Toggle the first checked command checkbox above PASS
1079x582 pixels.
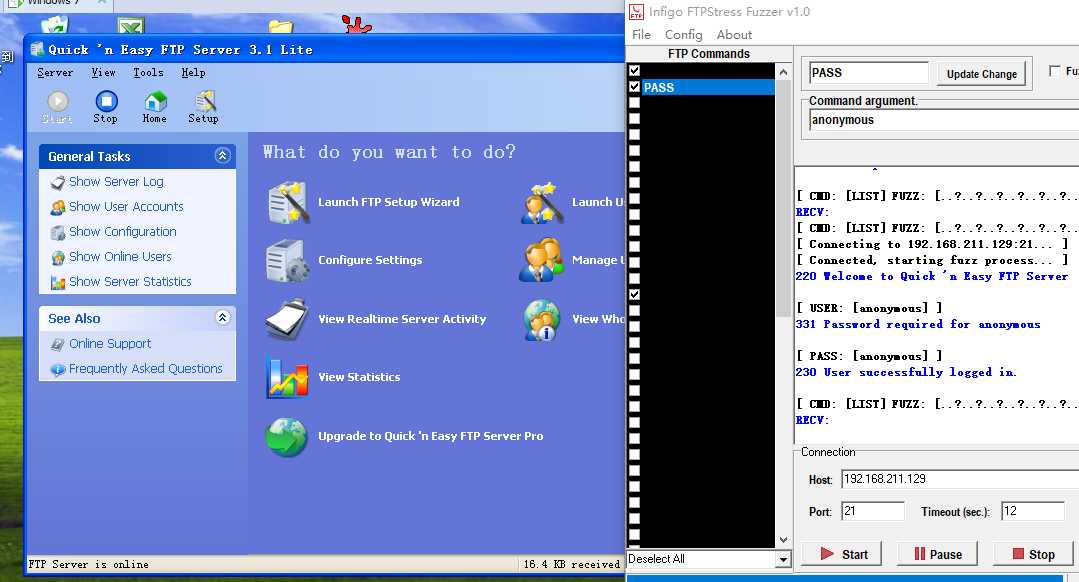(x=634, y=70)
